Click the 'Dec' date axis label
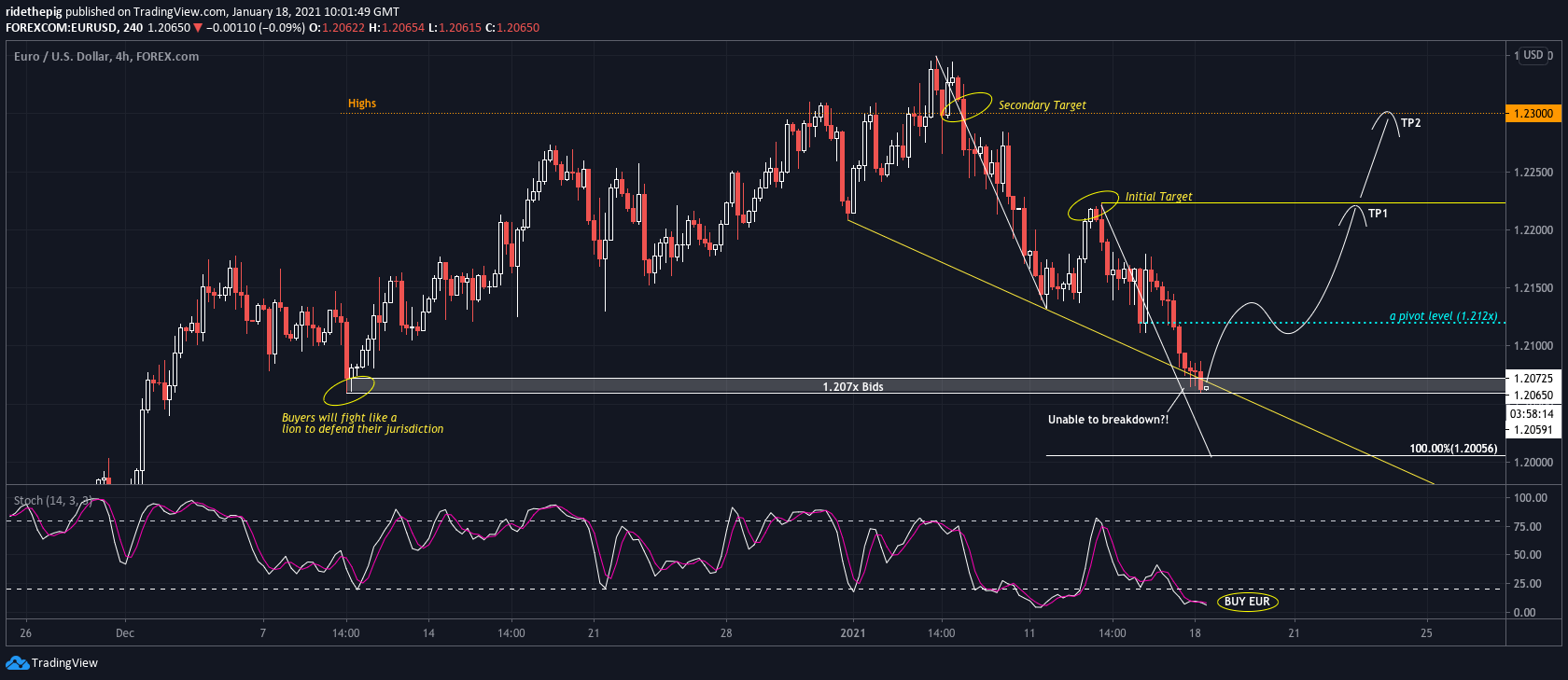Screen dimensions: 1568x680 coord(125,633)
